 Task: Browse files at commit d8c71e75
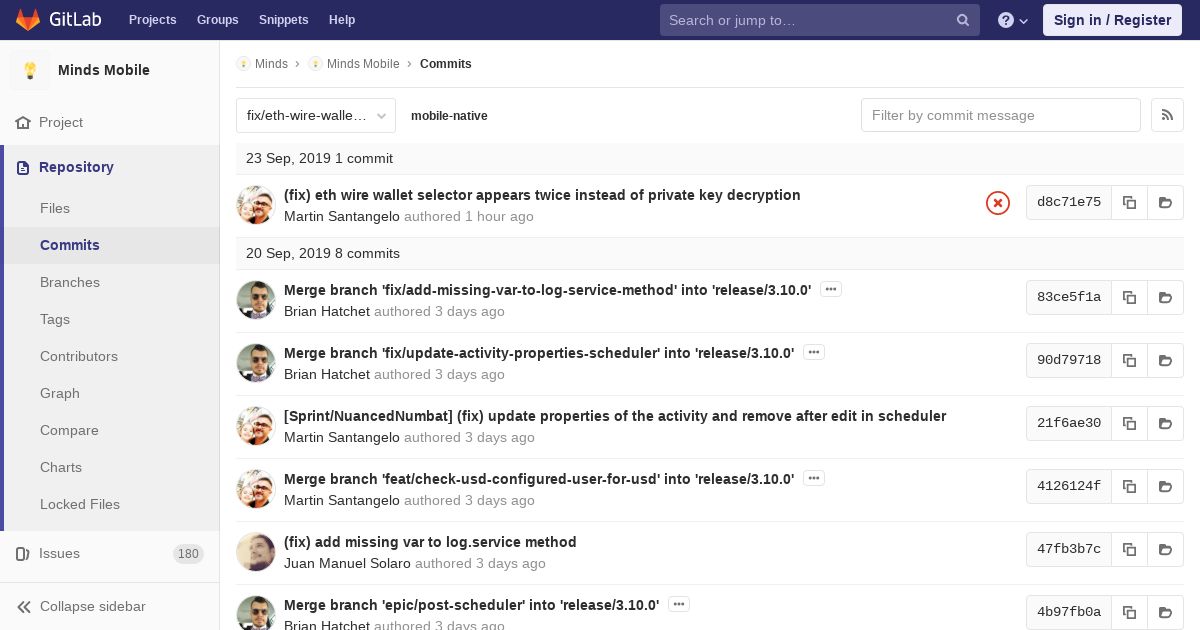point(1165,202)
